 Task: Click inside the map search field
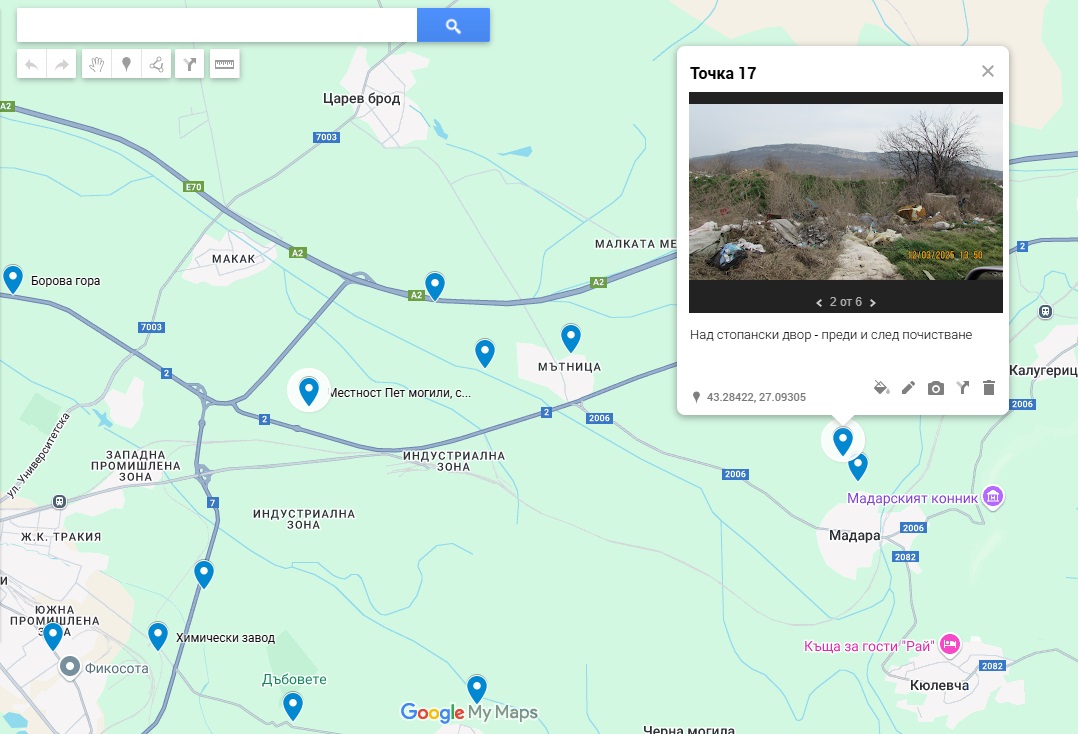tap(216, 26)
